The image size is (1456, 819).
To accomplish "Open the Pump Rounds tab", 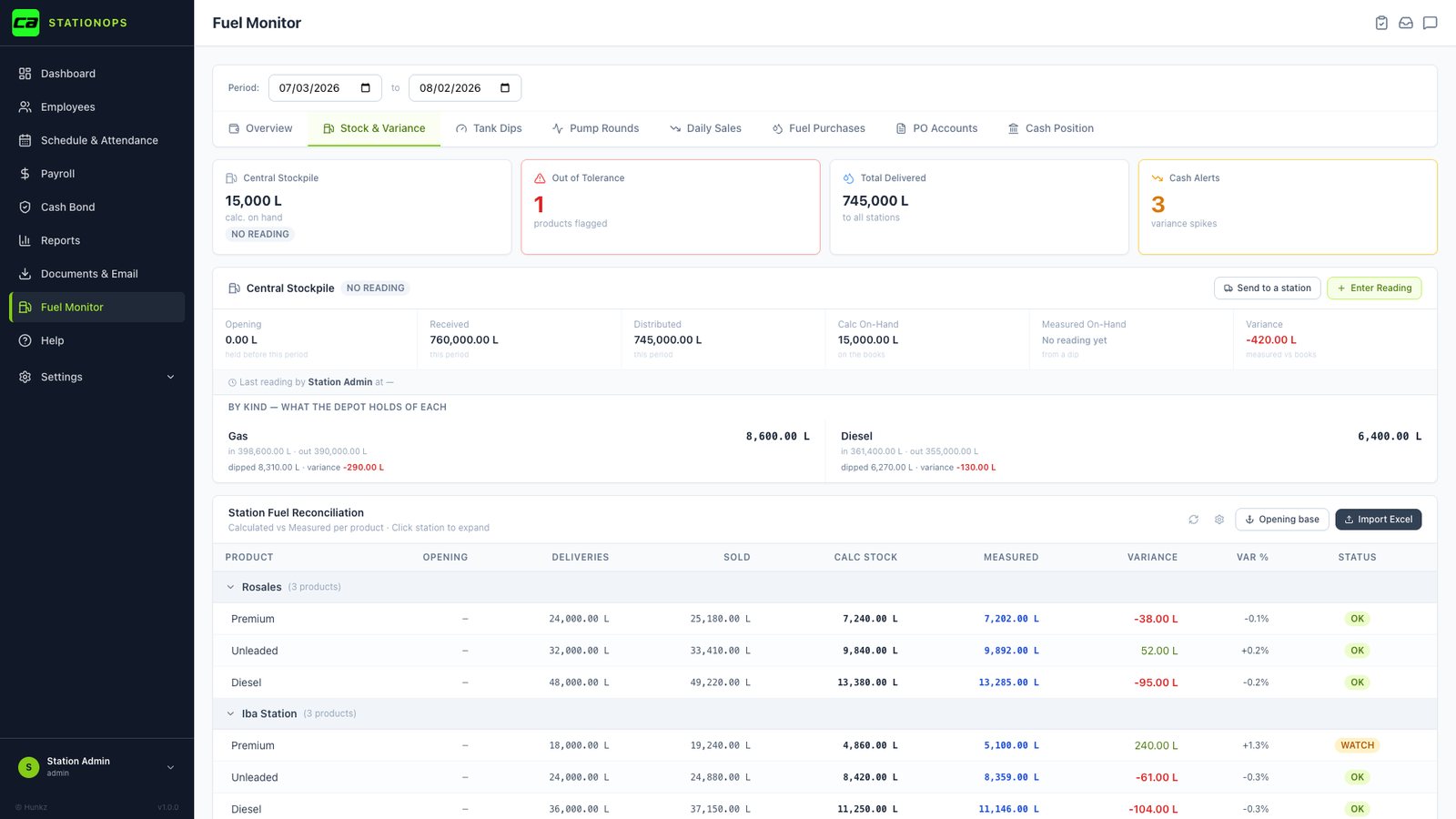I will click(595, 128).
